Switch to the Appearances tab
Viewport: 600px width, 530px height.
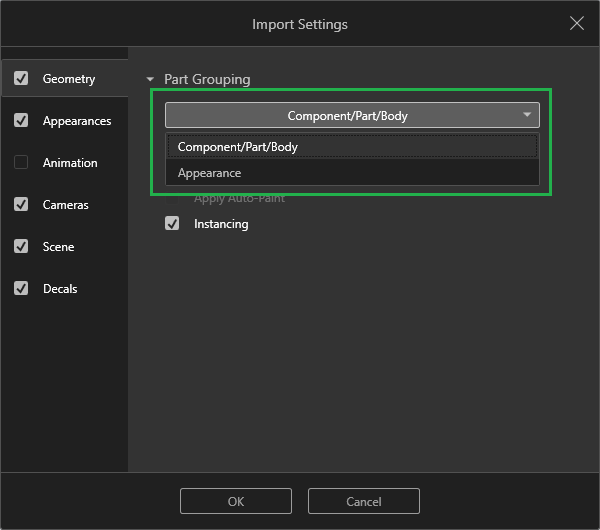point(77,121)
